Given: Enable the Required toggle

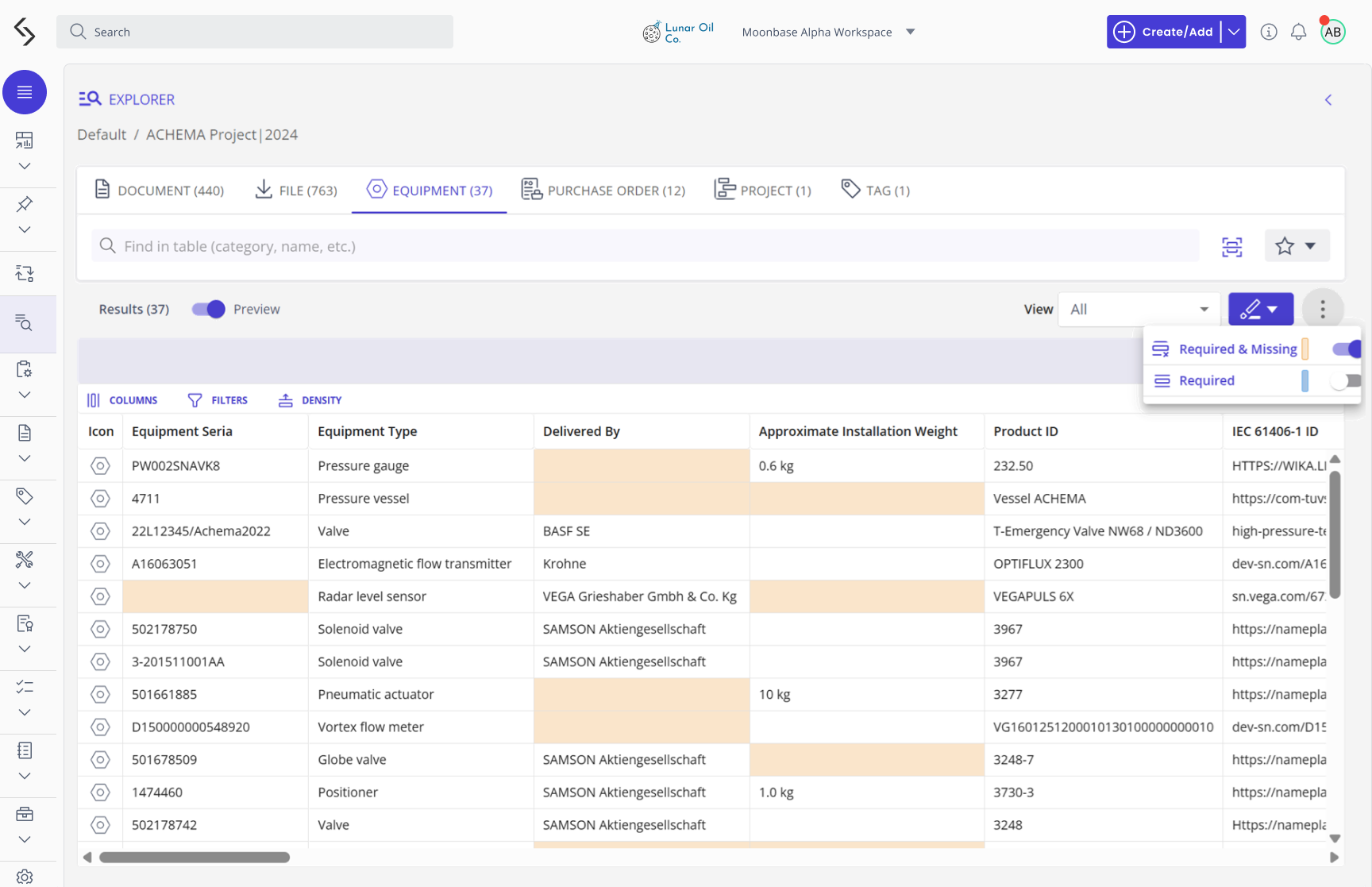Looking at the screenshot, I should [1346, 381].
